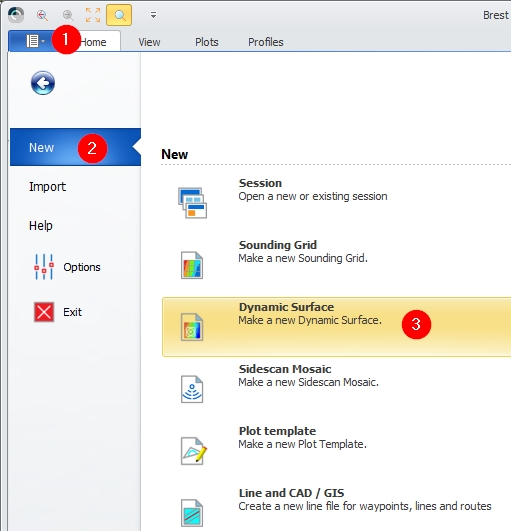Open the quick access toolbar dropdown arrow
Viewport: 511px width, 531px height.
pos(153,15)
